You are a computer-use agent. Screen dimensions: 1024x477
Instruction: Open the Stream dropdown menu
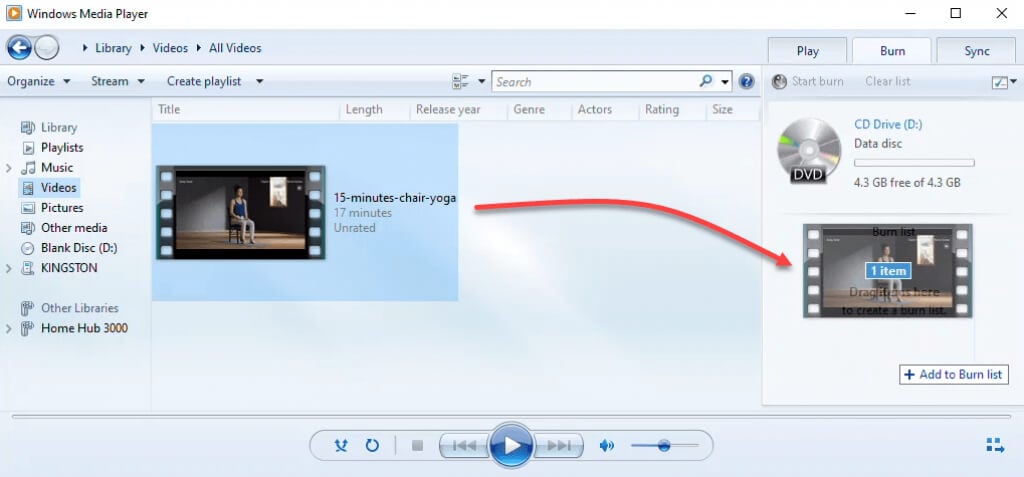tap(118, 82)
